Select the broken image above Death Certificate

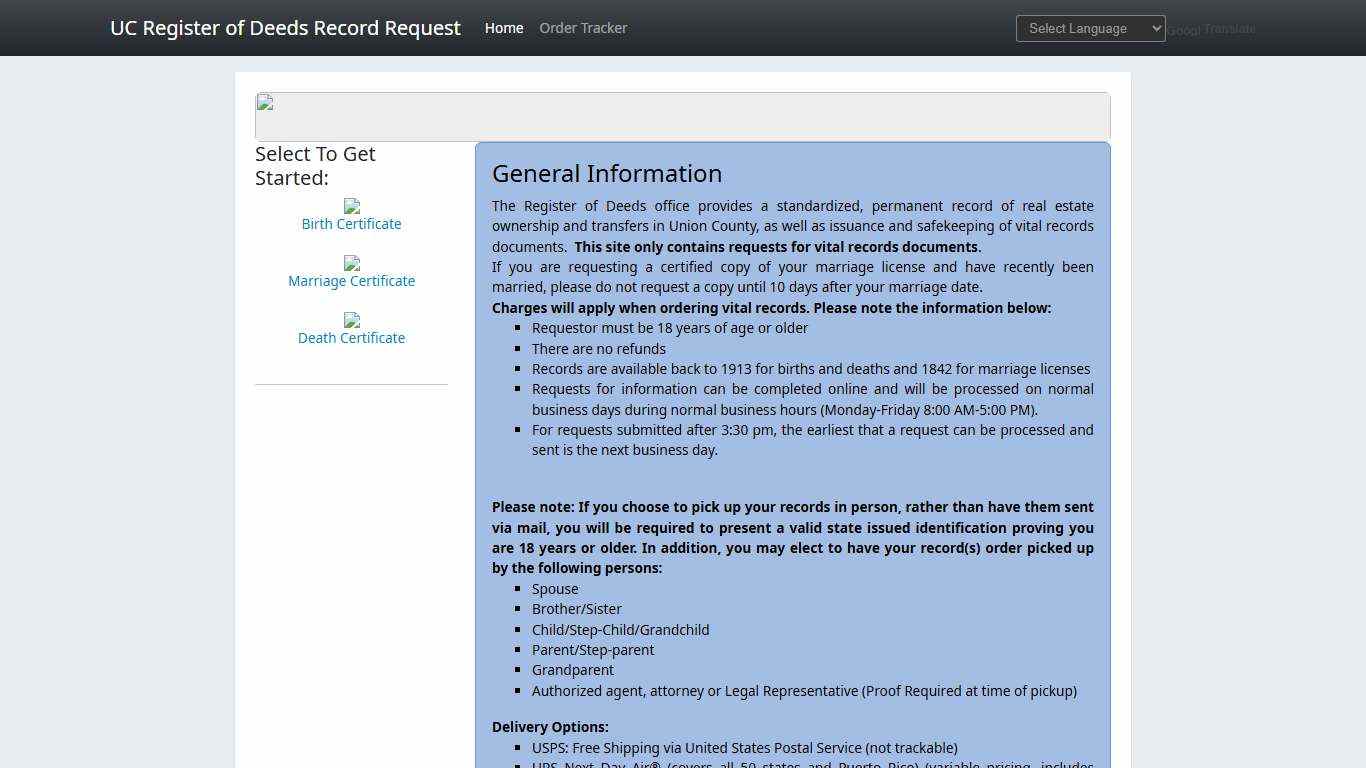[351, 322]
